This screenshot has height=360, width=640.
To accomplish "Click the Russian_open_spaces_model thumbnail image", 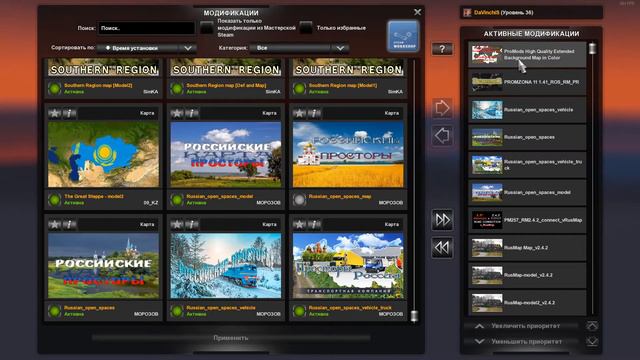I will [x=226, y=155].
